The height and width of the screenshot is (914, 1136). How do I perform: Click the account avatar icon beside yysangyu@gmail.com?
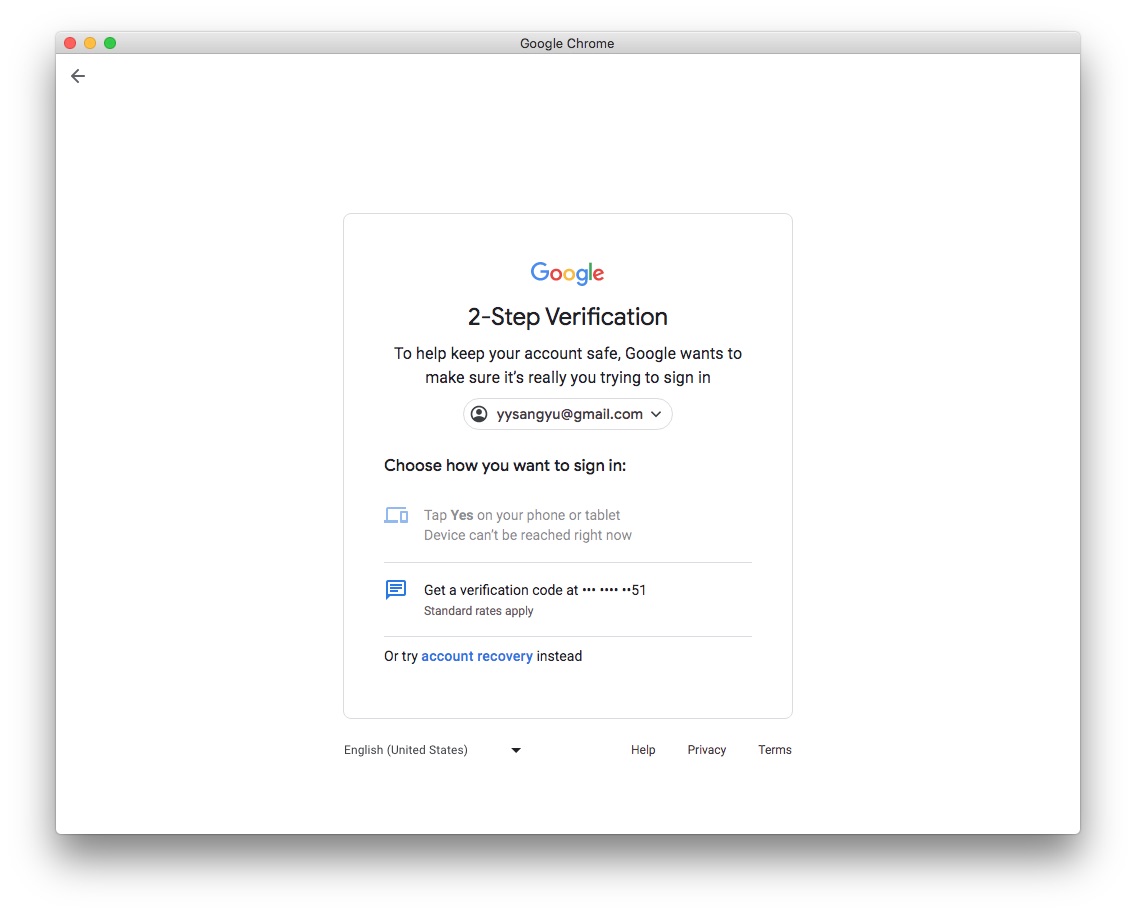[479, 414]
